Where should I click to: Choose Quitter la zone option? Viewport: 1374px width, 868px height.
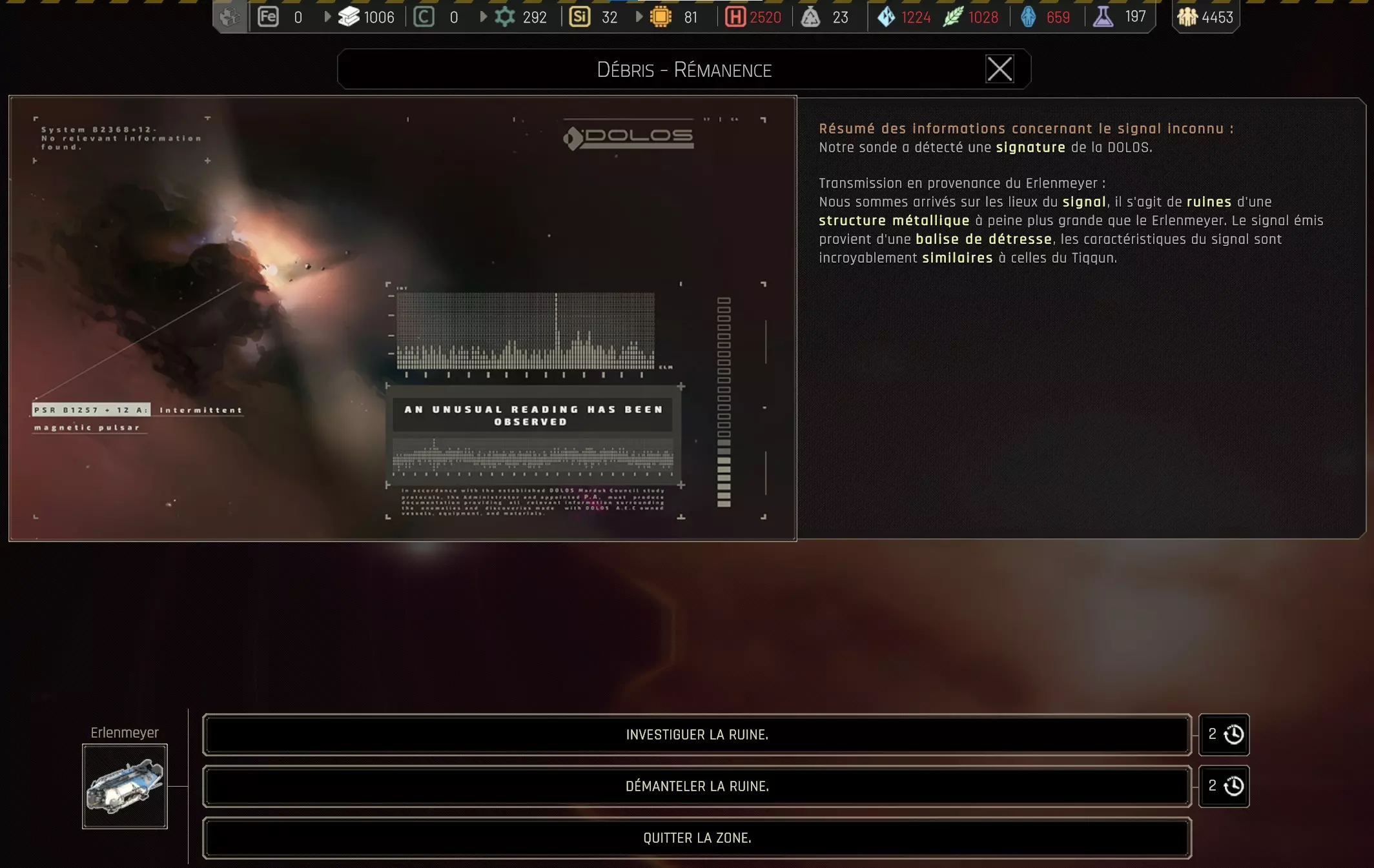point(697,838)
